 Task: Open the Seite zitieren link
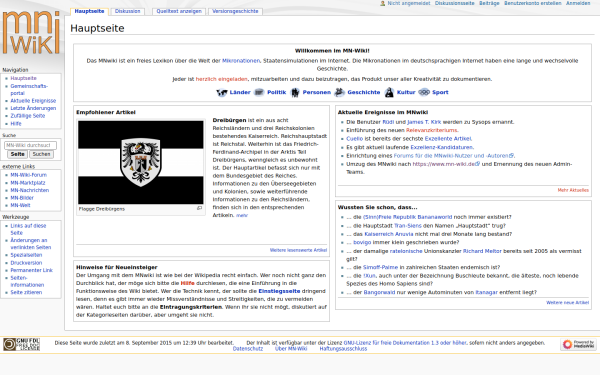(x=26, y=292)
